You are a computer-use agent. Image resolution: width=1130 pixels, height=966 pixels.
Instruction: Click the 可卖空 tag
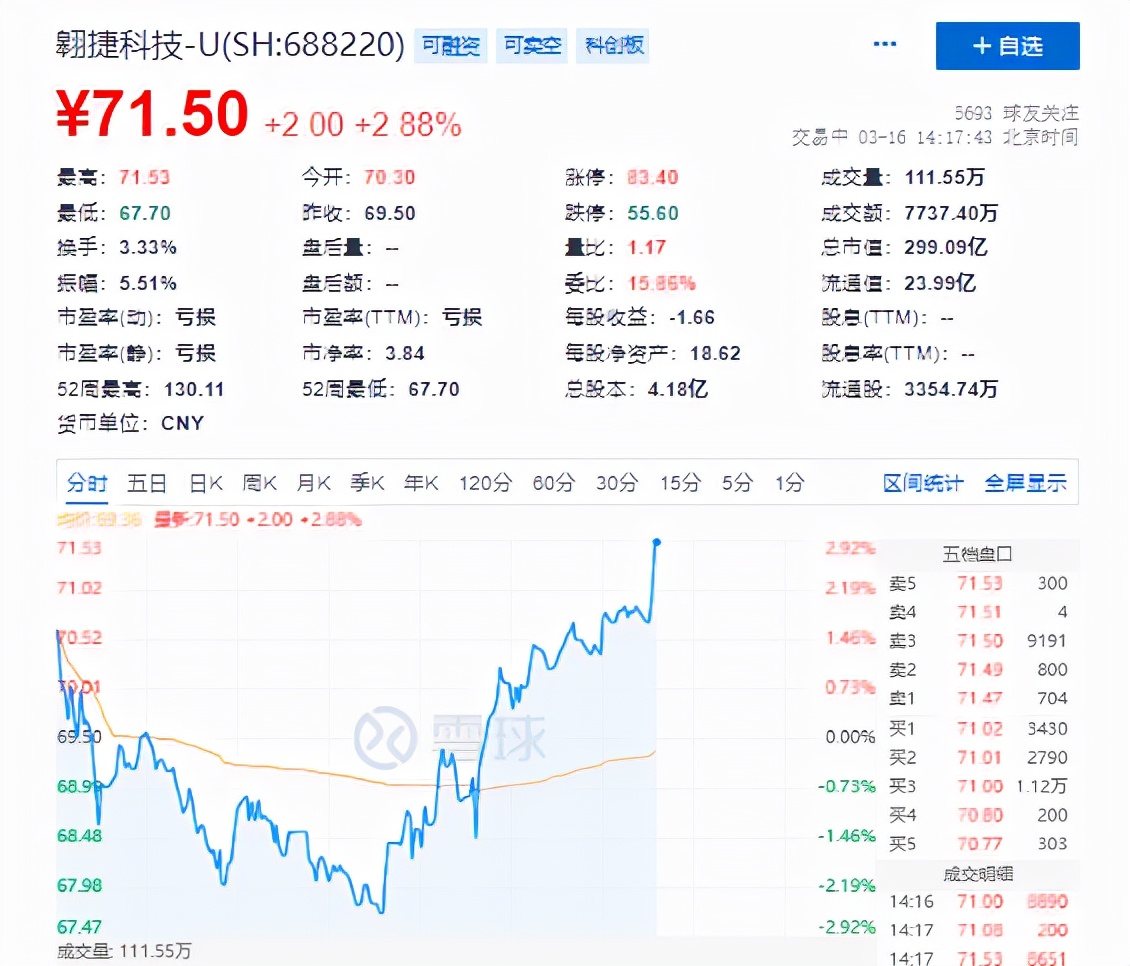(532, 46)
